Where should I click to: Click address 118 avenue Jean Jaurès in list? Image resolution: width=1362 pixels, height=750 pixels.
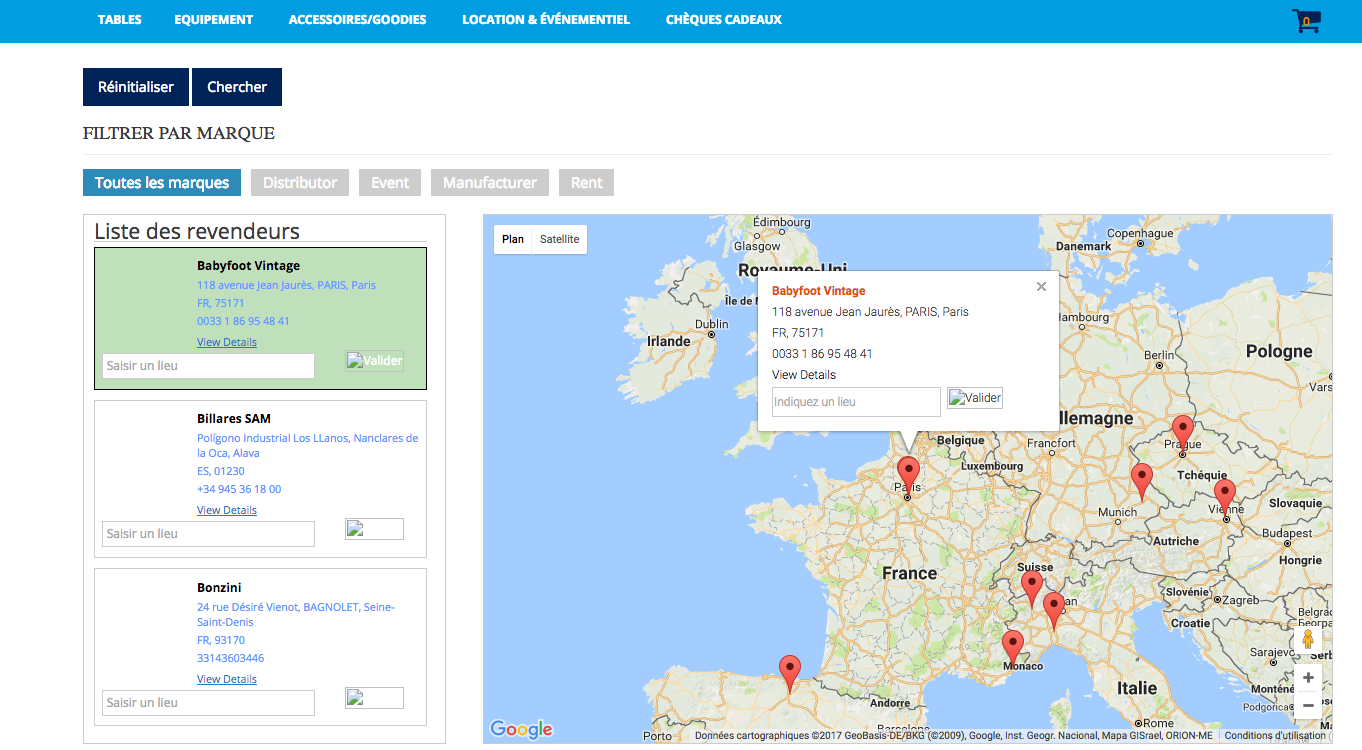click(x=286, y=285)
